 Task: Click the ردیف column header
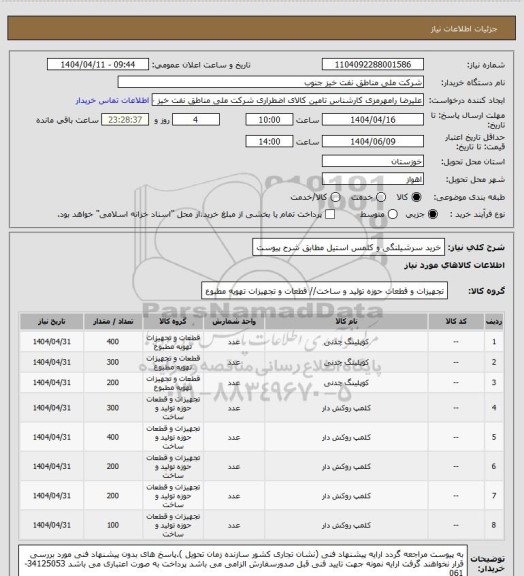tap(494, 321)
